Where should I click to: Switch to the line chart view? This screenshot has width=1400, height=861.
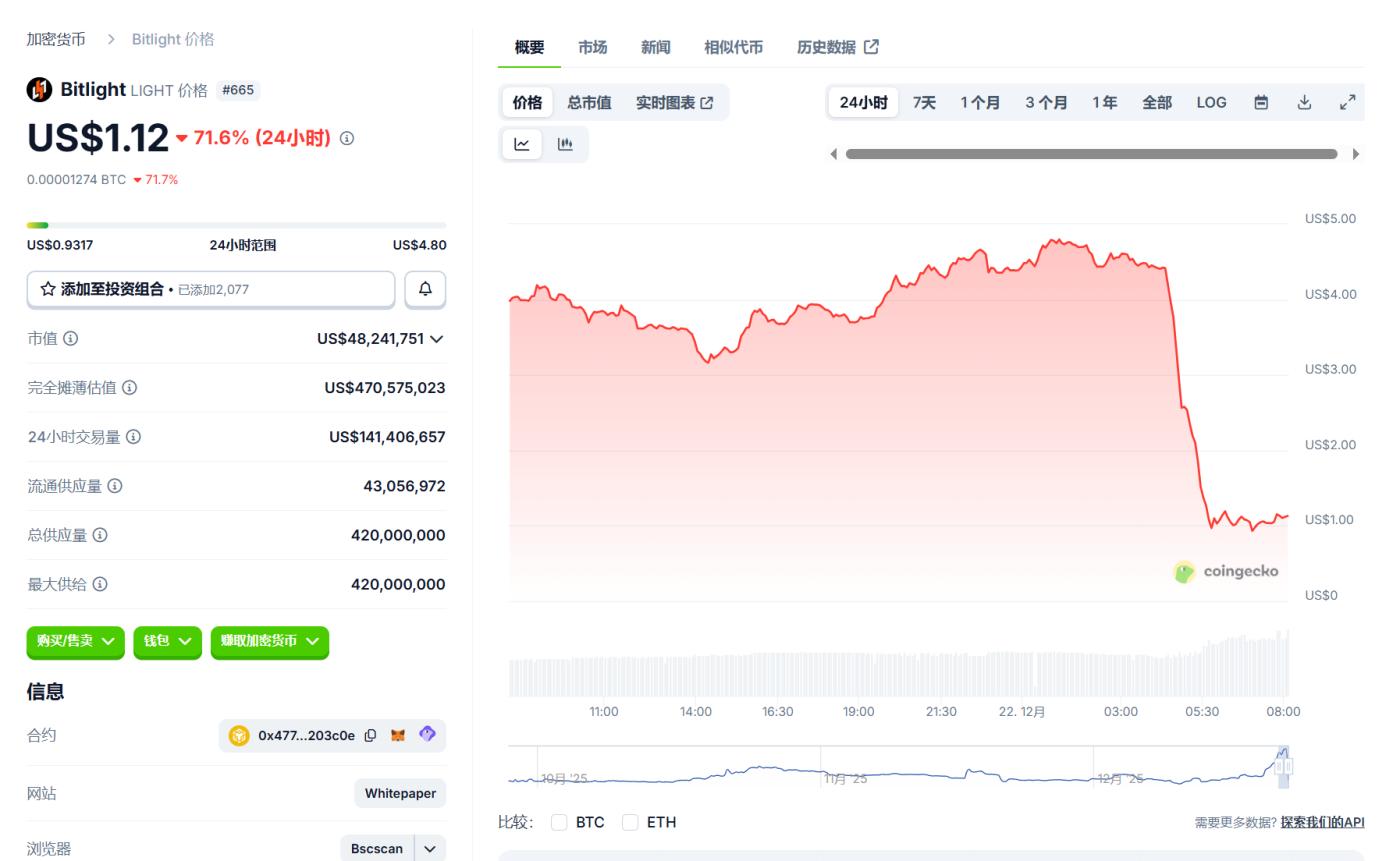tap(522, 145)
